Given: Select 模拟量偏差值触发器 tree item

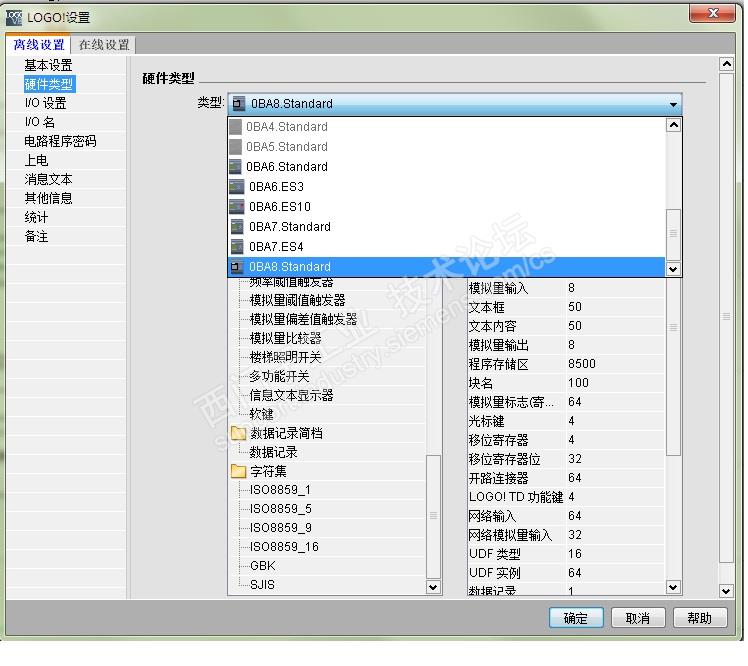Looking at the screenshot, I should 303,320.
